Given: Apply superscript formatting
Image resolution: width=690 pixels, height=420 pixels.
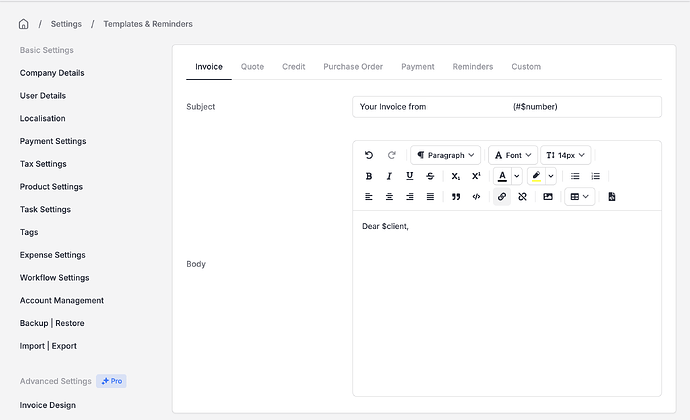Looking at the screenshot, I should coord(476,176).
